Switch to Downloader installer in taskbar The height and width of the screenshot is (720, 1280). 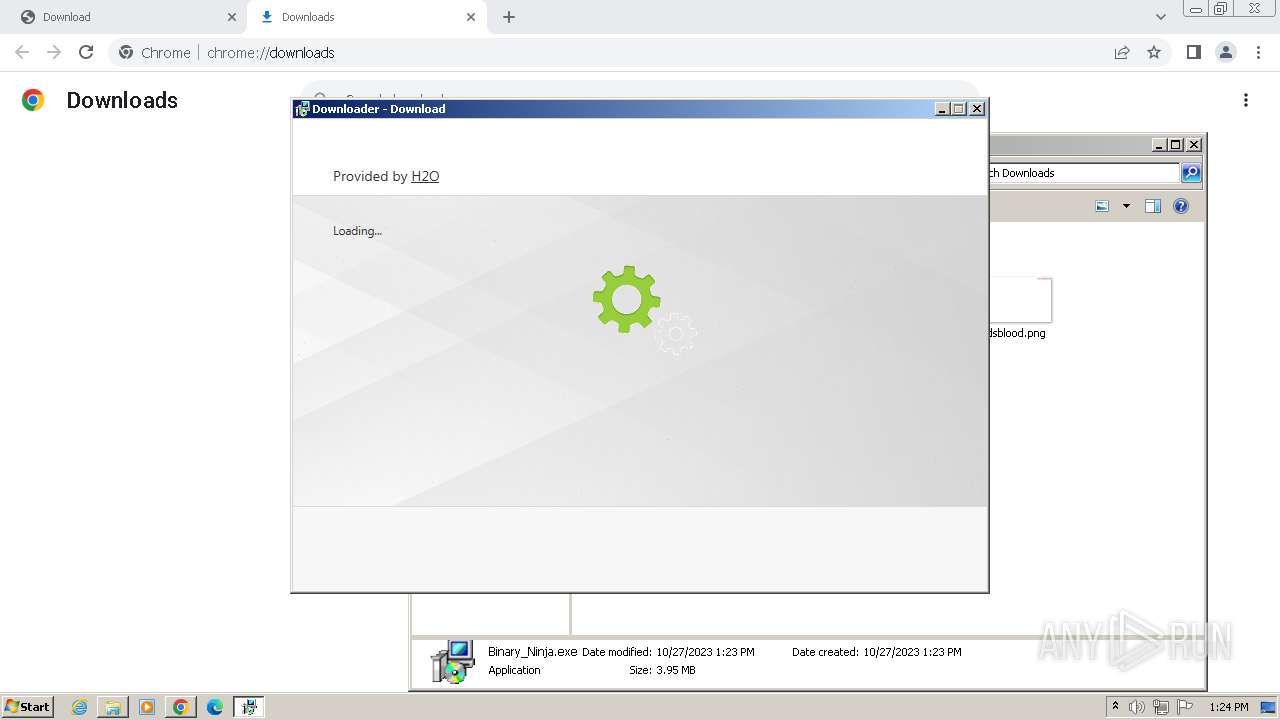[249, 707]
